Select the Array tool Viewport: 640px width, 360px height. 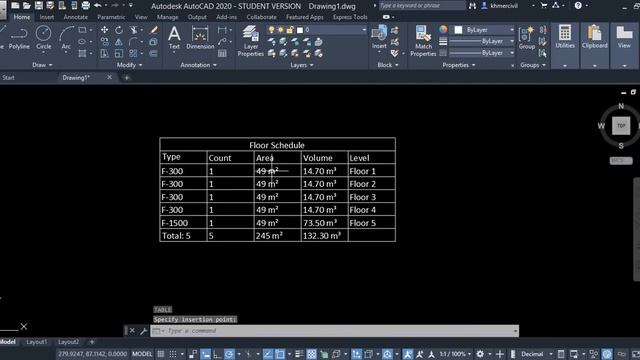pos(133,53)
